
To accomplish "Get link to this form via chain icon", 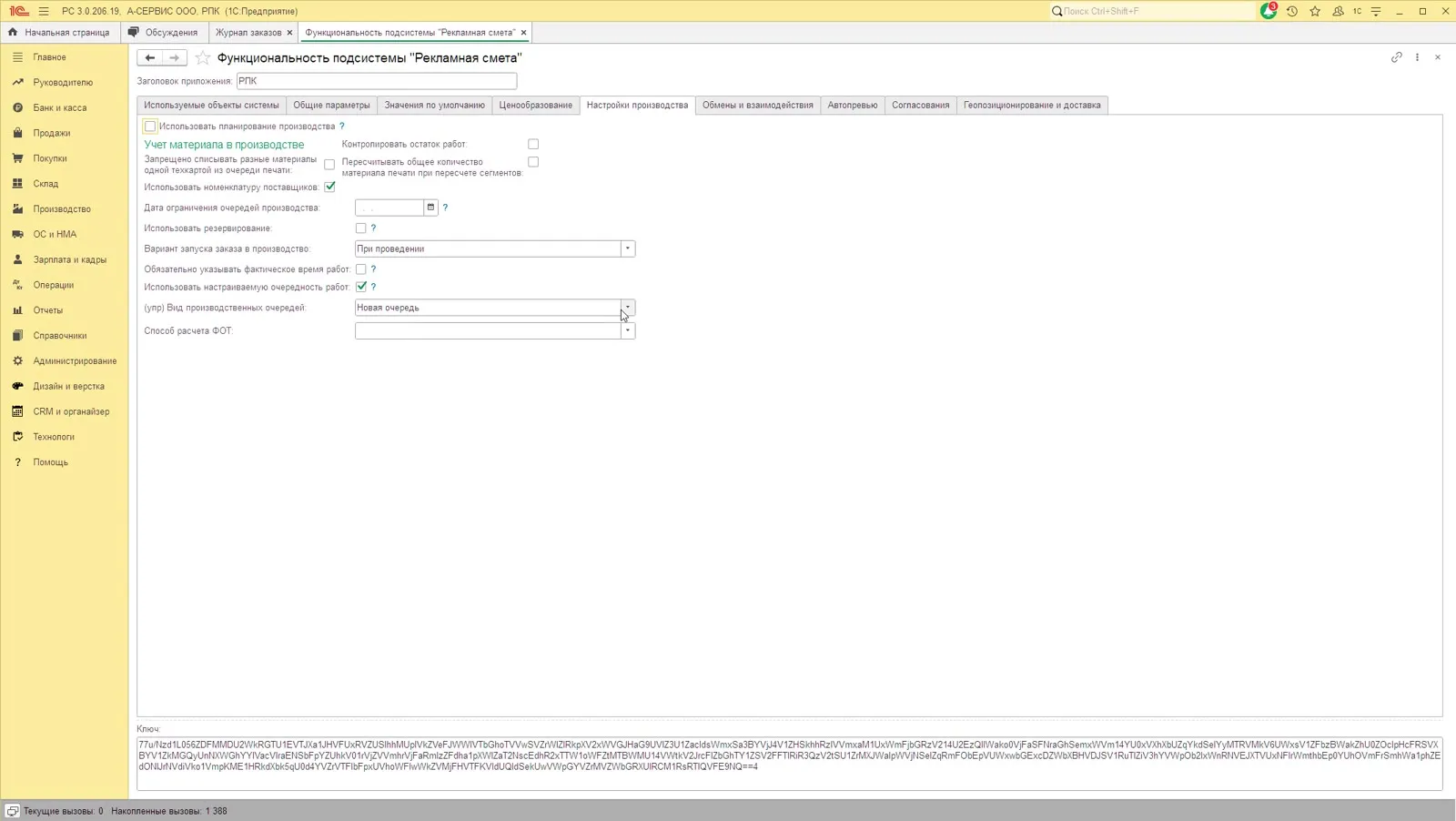I will click(x=1397, y=57).
